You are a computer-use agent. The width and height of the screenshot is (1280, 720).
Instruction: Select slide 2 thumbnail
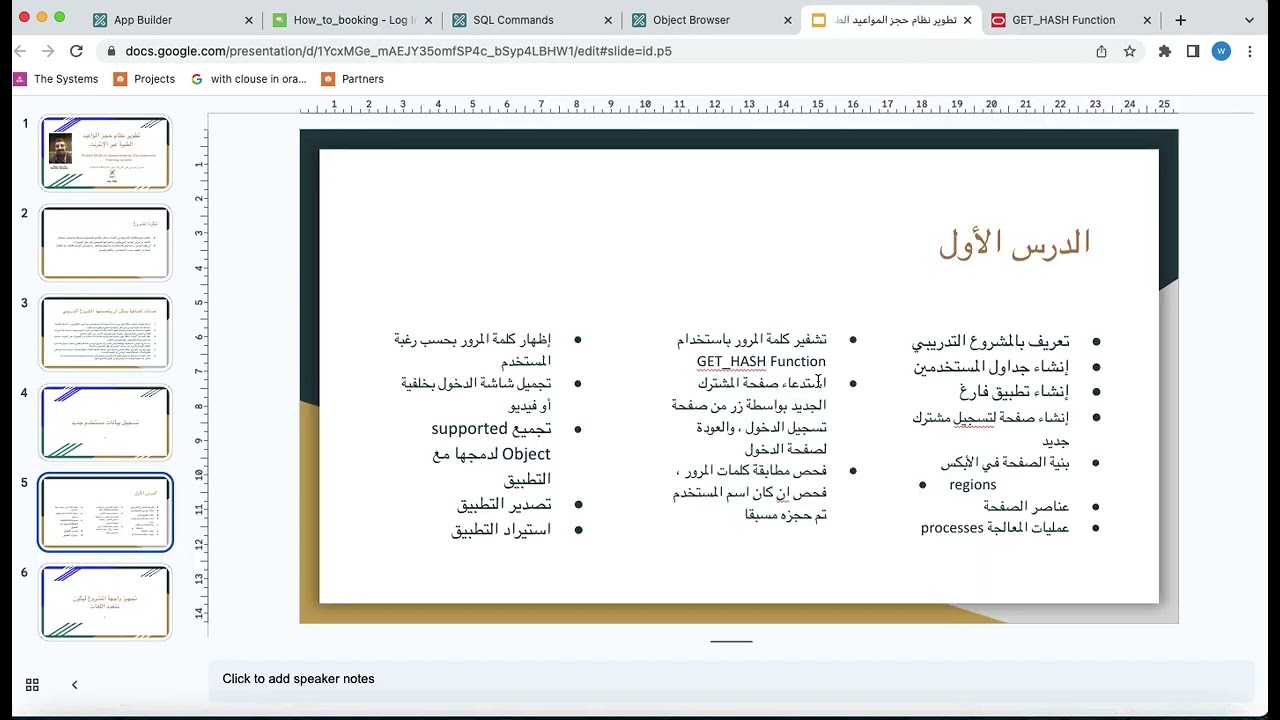[x=105, y=242]
